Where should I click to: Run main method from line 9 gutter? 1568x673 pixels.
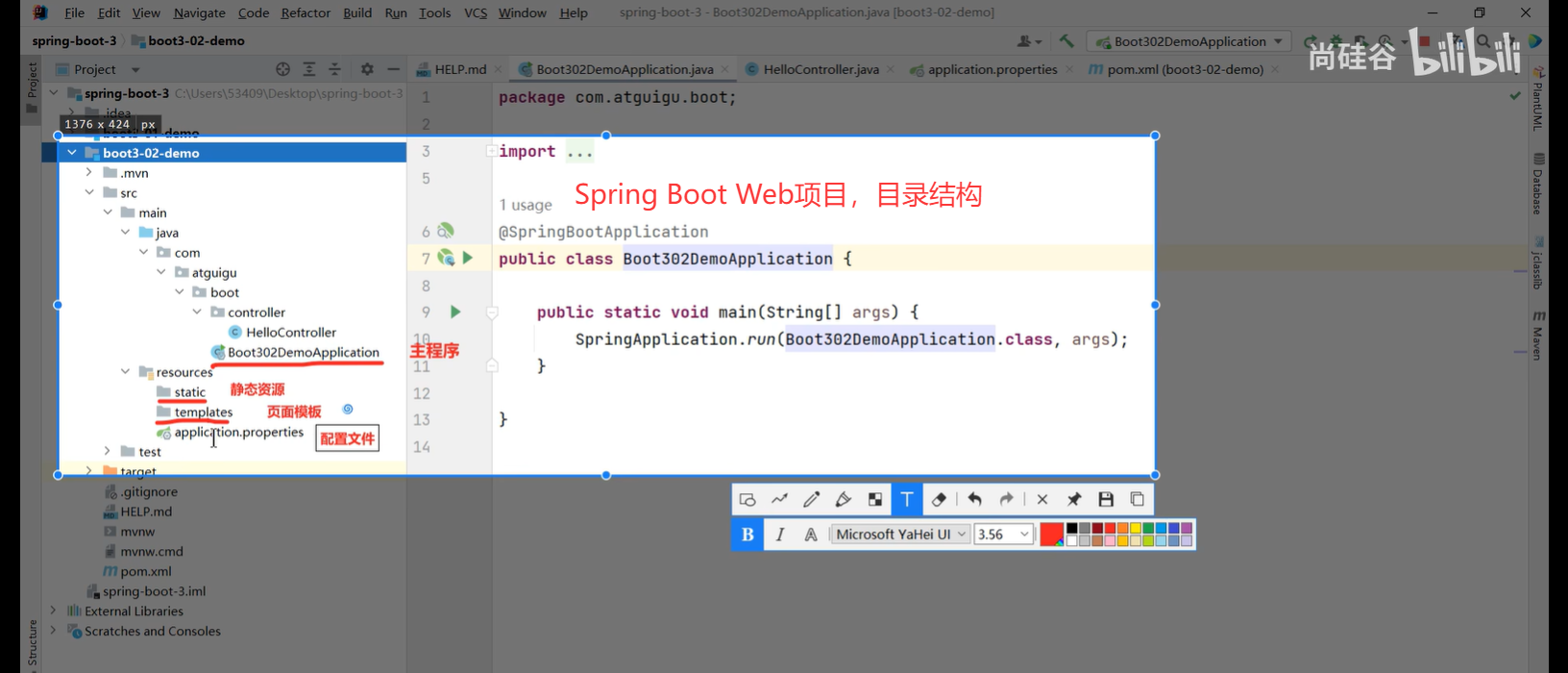coord(455,312)
